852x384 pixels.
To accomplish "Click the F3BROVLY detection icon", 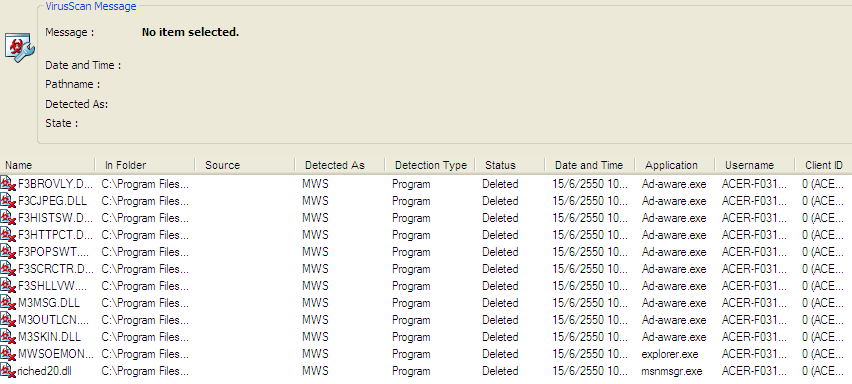I will (x=8, y=184).
